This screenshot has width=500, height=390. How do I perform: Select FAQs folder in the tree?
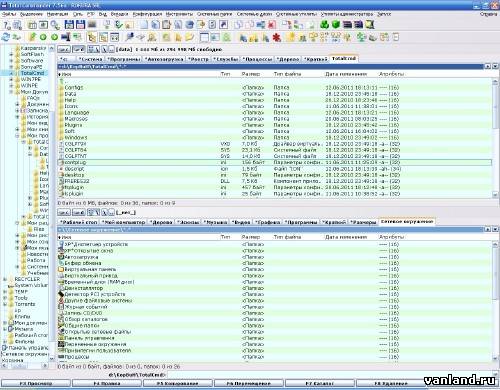click(x=33, y=98)
